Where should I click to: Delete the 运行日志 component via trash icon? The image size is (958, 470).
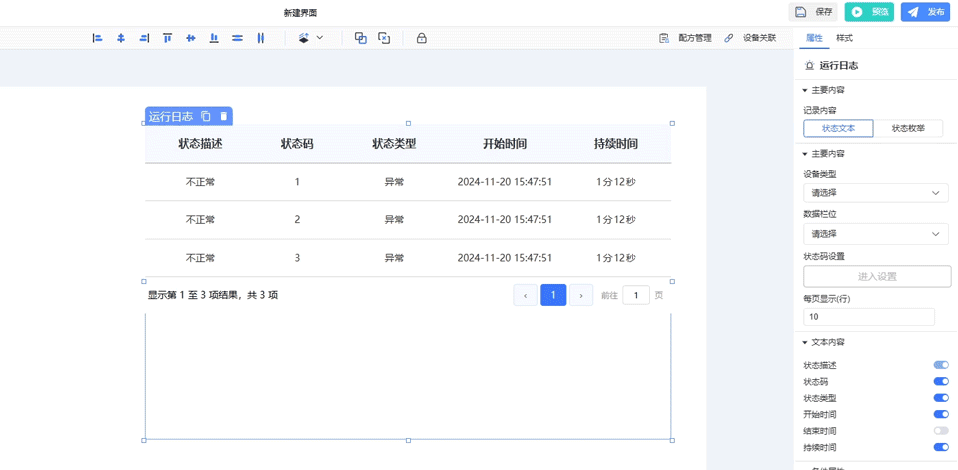tap(224, 116)
